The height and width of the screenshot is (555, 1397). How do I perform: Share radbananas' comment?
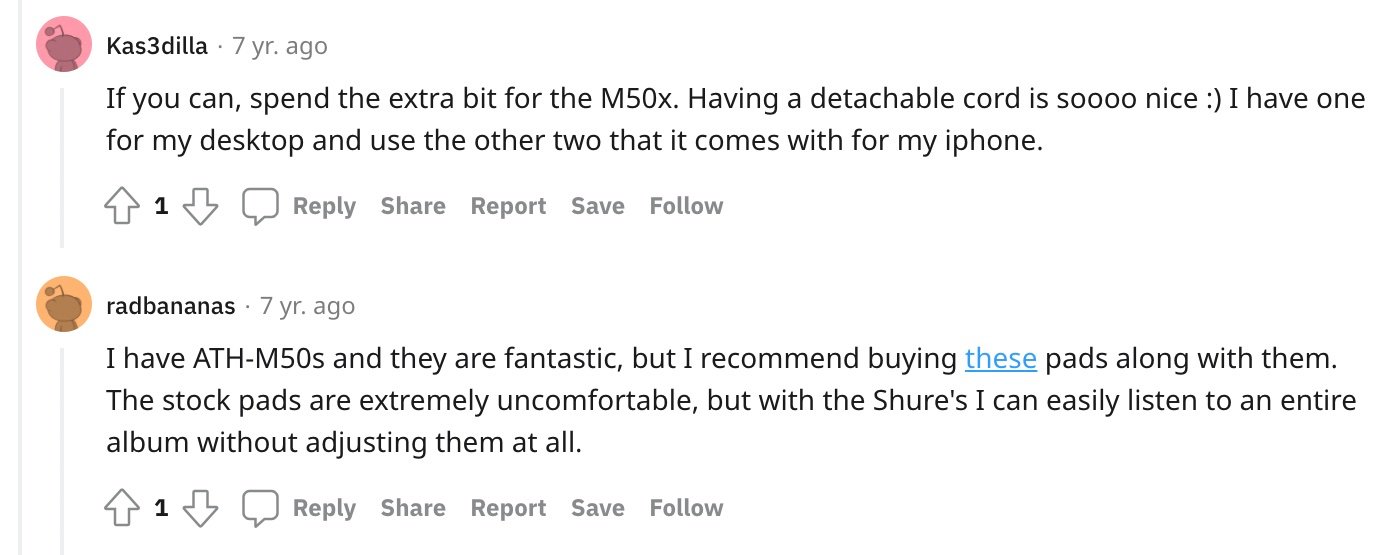[413, 508]
